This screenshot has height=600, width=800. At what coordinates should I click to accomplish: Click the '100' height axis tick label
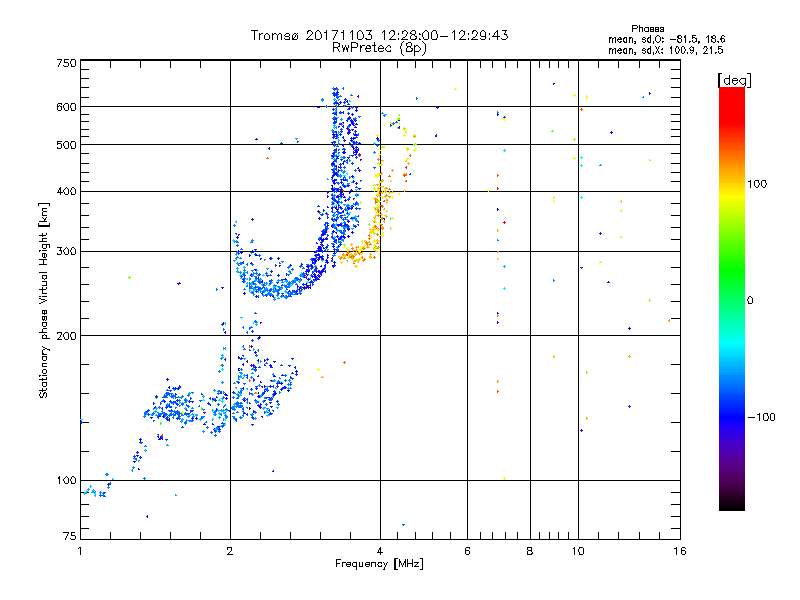66,480
